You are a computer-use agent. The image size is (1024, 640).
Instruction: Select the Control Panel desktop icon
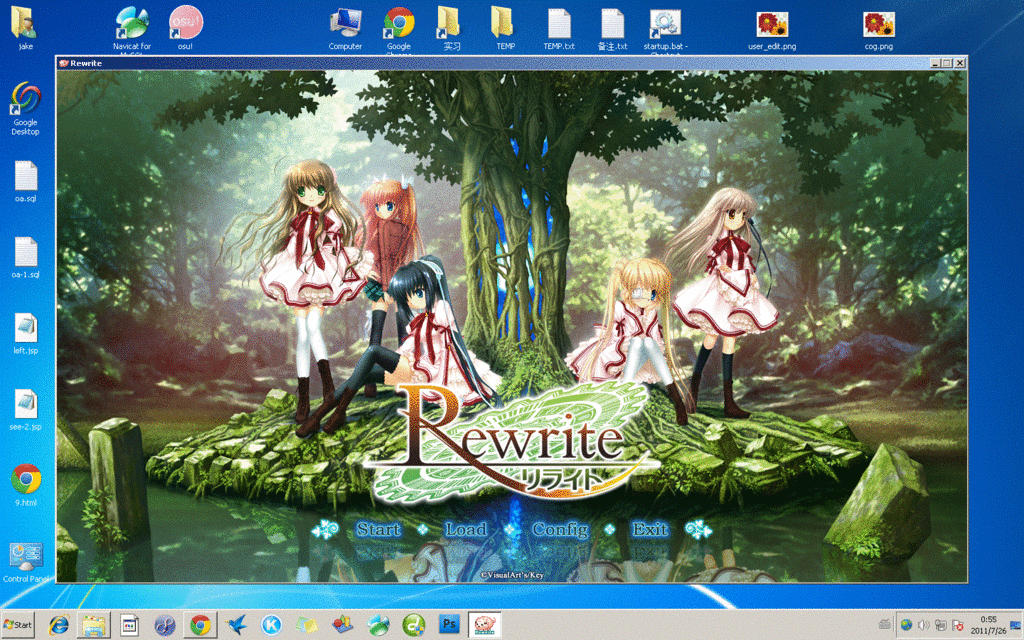(x=25, y=562)
